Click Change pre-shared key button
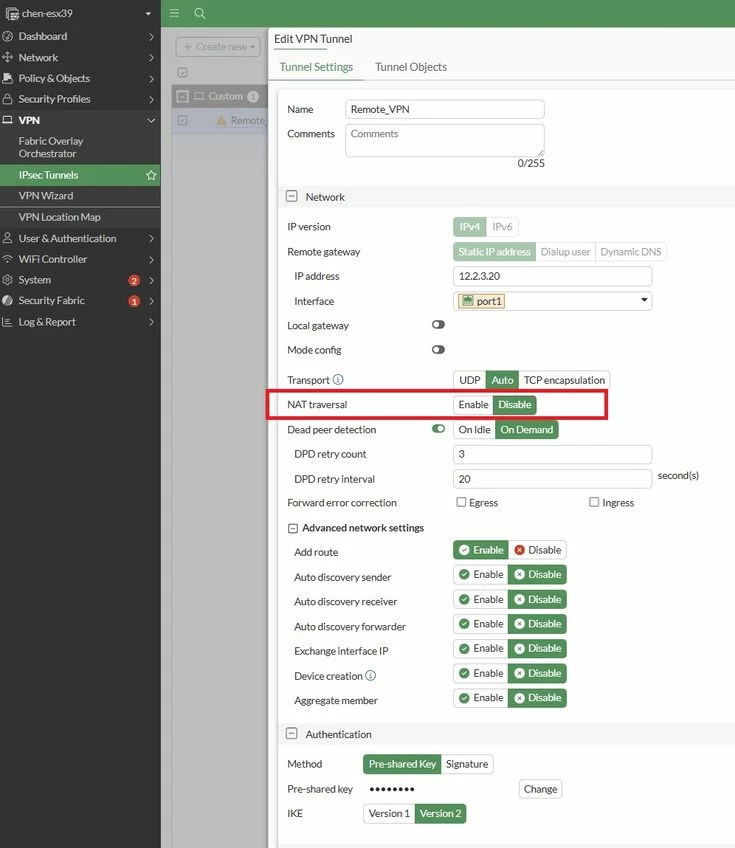Viewport: 735px width, 848px height. pyautogui.click(x=540, y=789)
